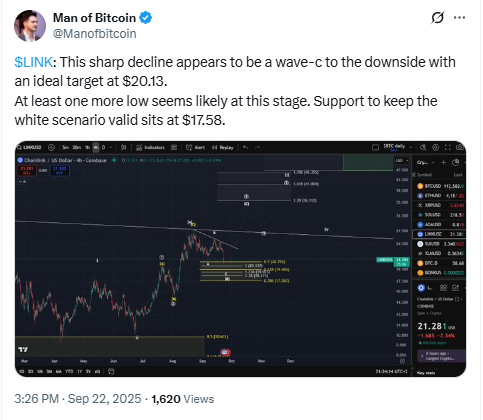Image resolution: width=483 pixels, height=420 pixels.
Task: Click the undo arrow in chart toolbar
Action: click(x=246, y=147)
